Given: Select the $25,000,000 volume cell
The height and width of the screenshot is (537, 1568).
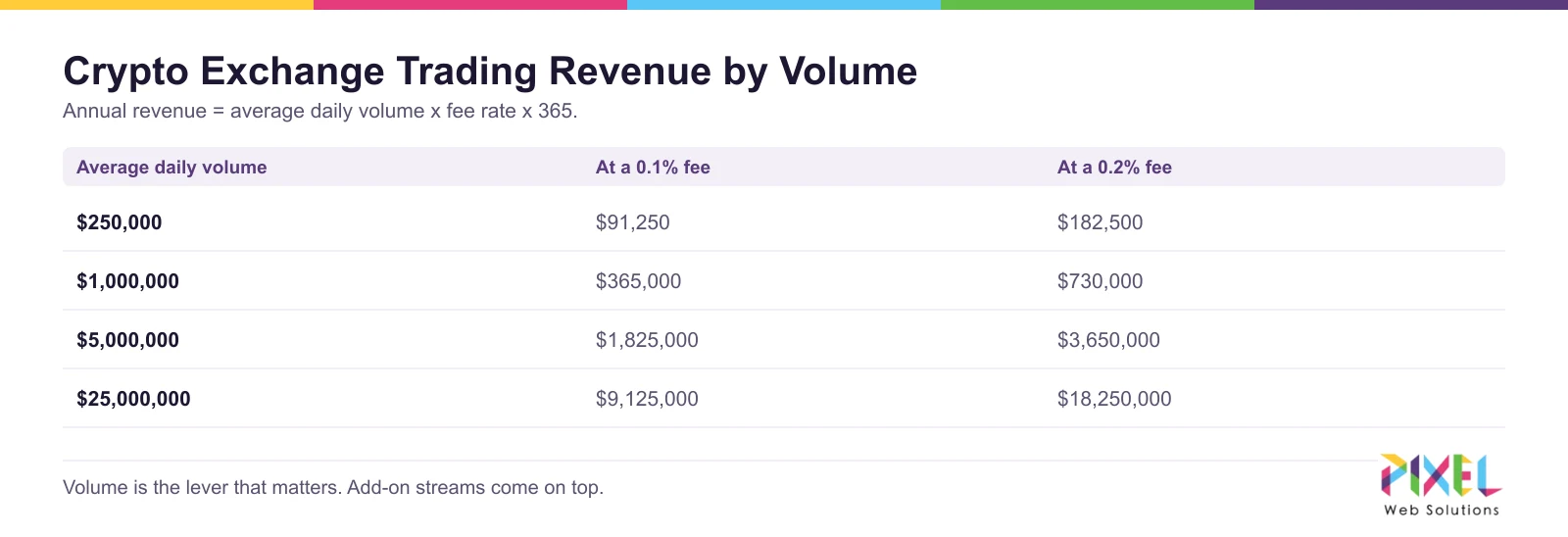Looking at the screenshot, I should click(x=133, y=399).
